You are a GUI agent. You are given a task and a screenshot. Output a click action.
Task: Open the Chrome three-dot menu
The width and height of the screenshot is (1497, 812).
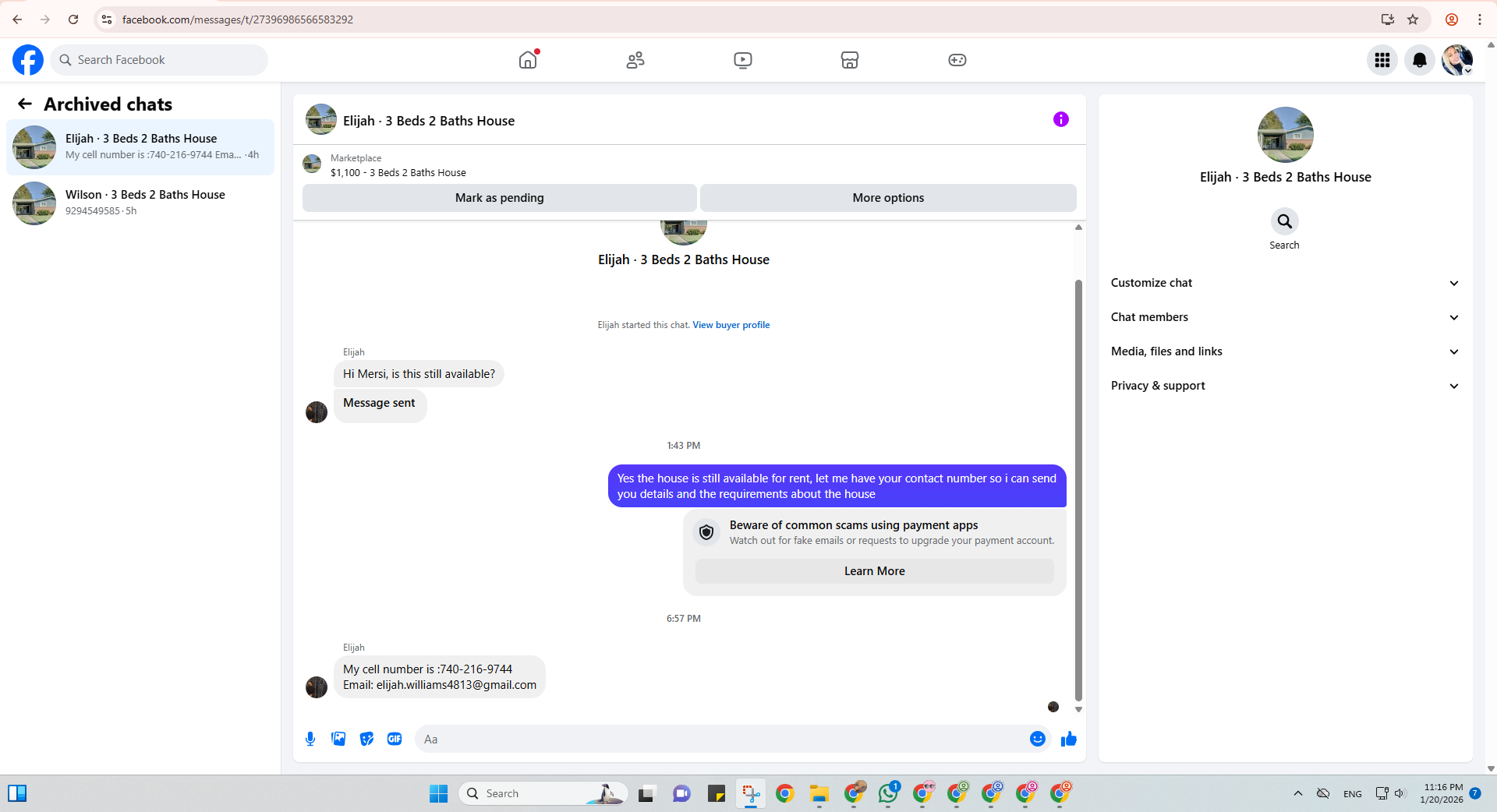point(1480,19)
